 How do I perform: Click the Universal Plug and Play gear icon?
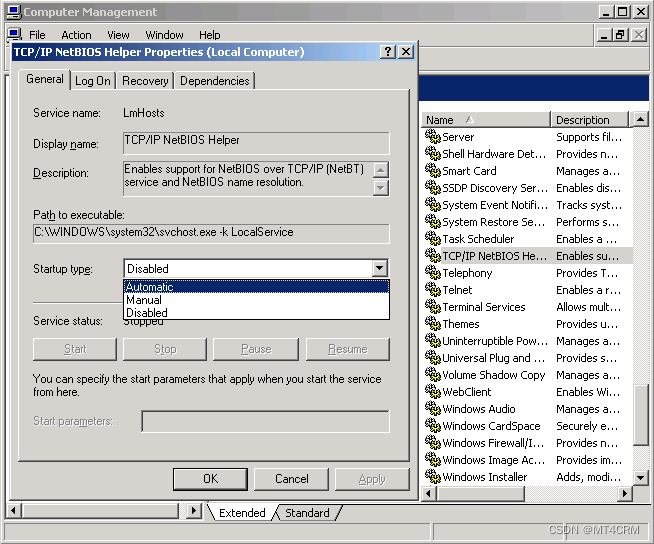433,358
